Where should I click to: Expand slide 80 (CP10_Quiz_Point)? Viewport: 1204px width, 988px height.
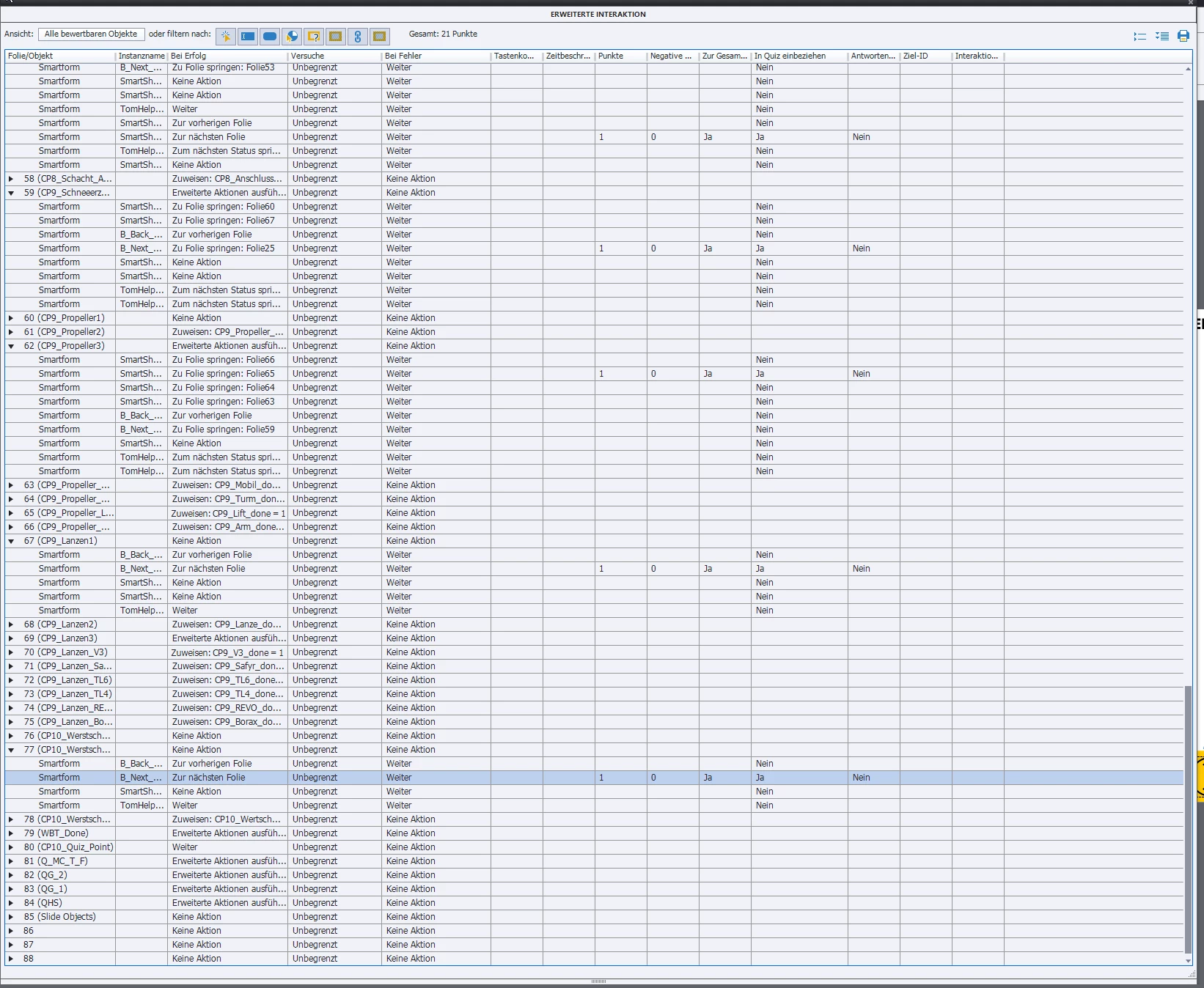11,847
